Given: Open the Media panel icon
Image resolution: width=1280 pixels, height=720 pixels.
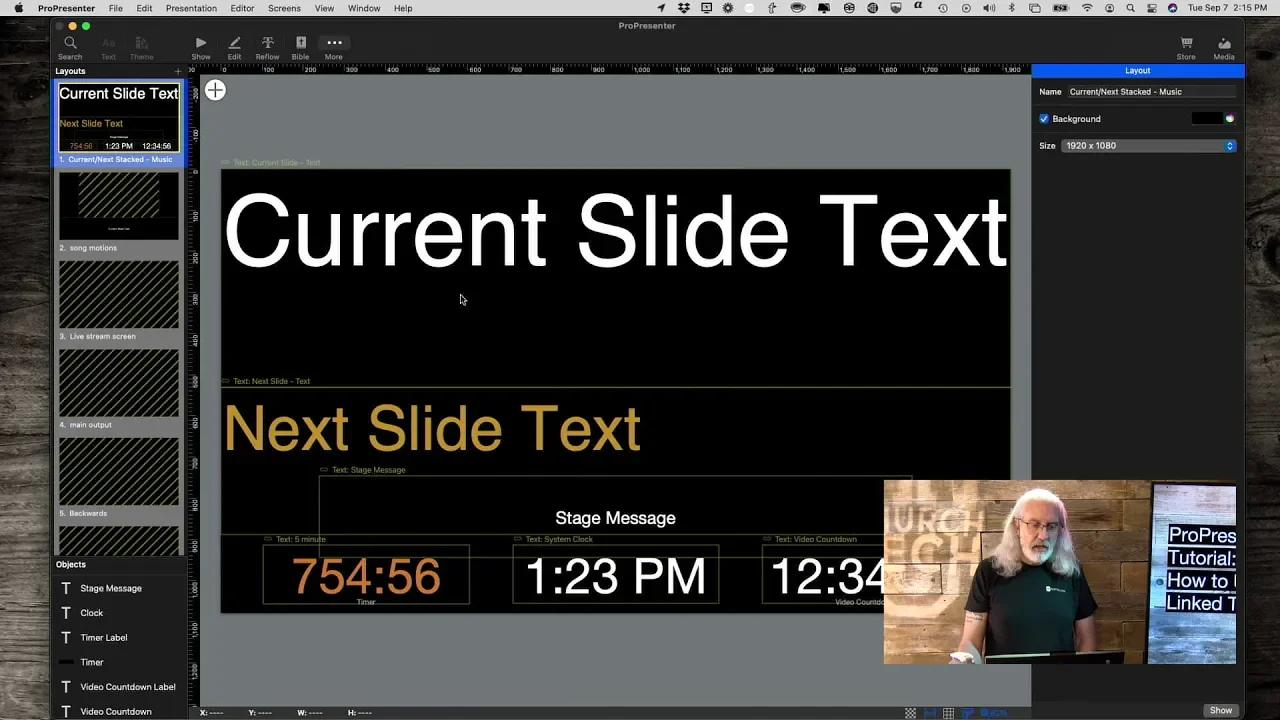Looking at the screenshot, I should point(1224,45).
